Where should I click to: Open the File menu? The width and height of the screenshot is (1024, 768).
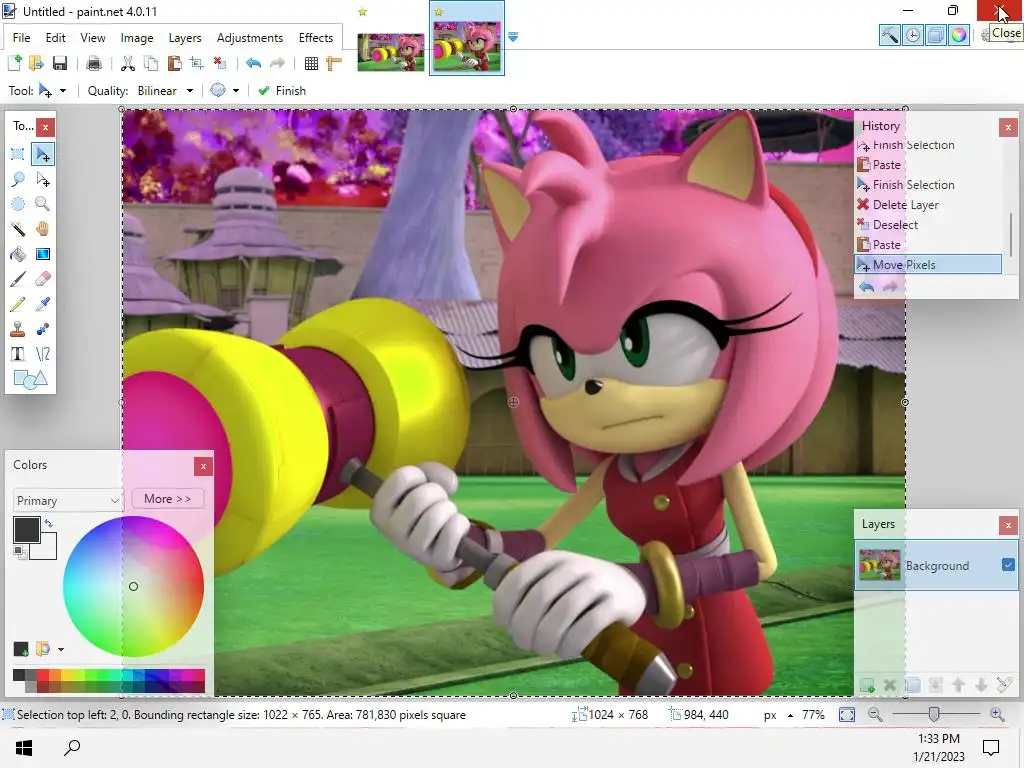tap(22, 38)
